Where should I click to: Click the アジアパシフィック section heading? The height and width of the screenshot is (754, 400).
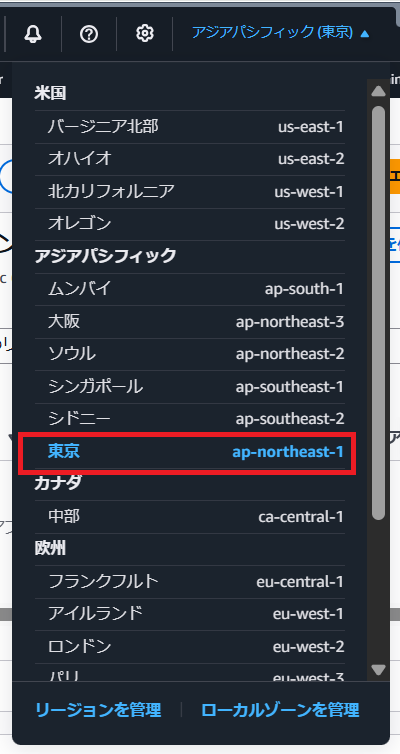click(x=105, y=256)
